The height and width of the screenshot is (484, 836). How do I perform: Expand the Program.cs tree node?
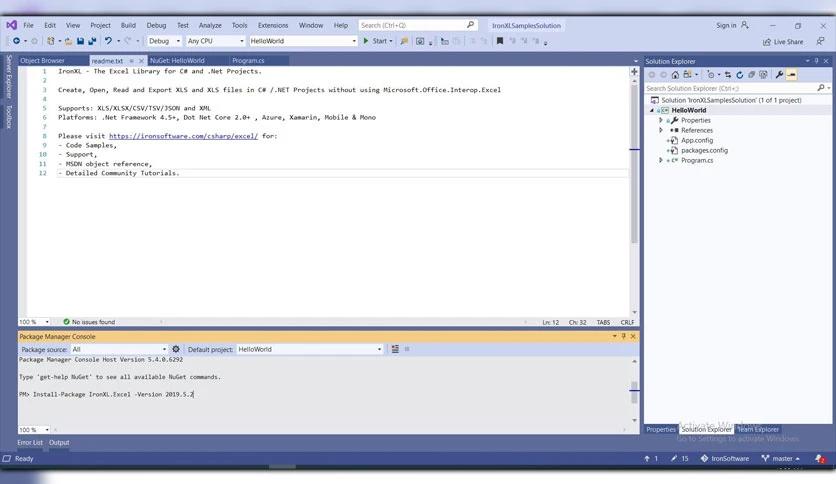[661, 160]
